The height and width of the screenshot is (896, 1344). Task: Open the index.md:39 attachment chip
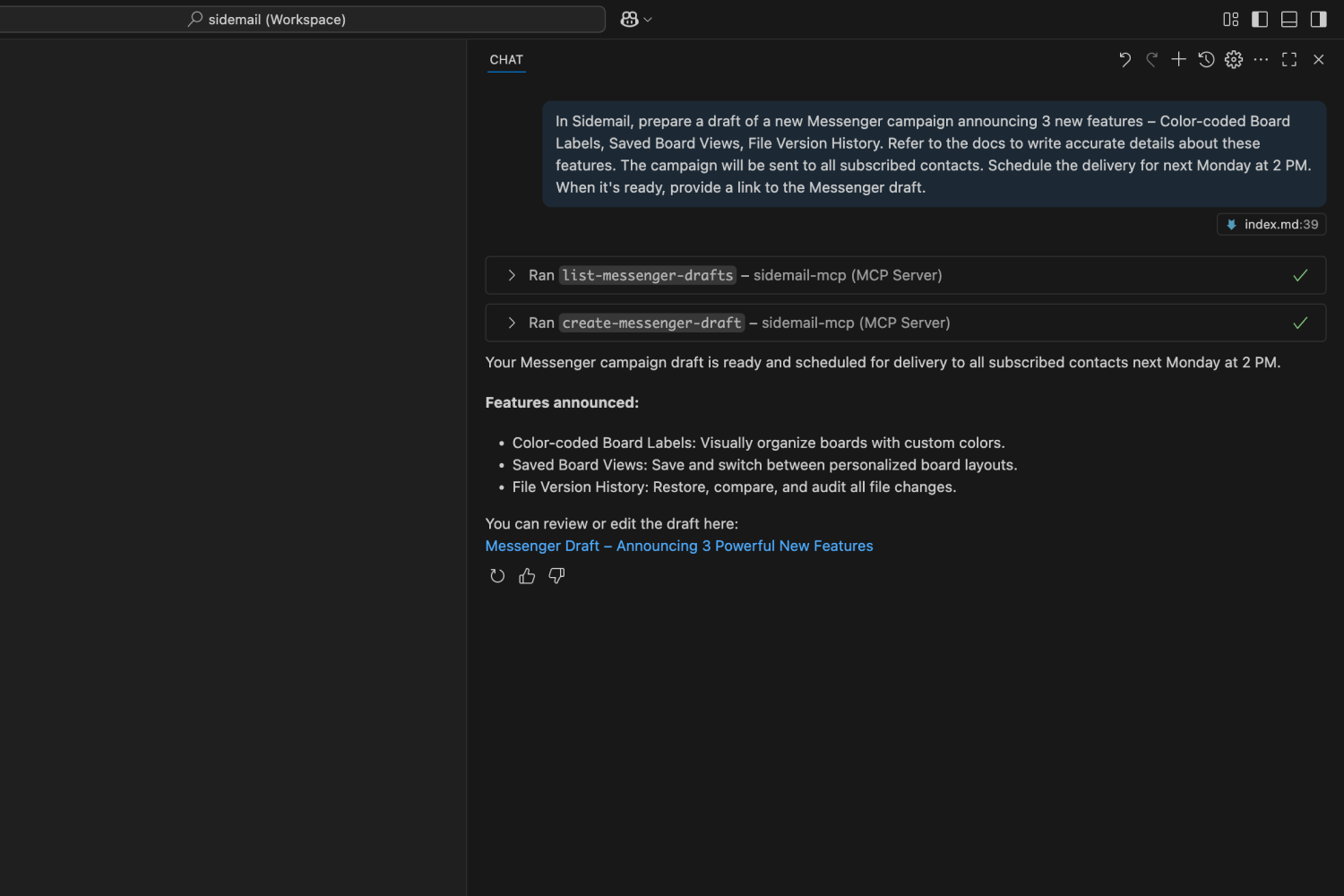point(1271,224)
